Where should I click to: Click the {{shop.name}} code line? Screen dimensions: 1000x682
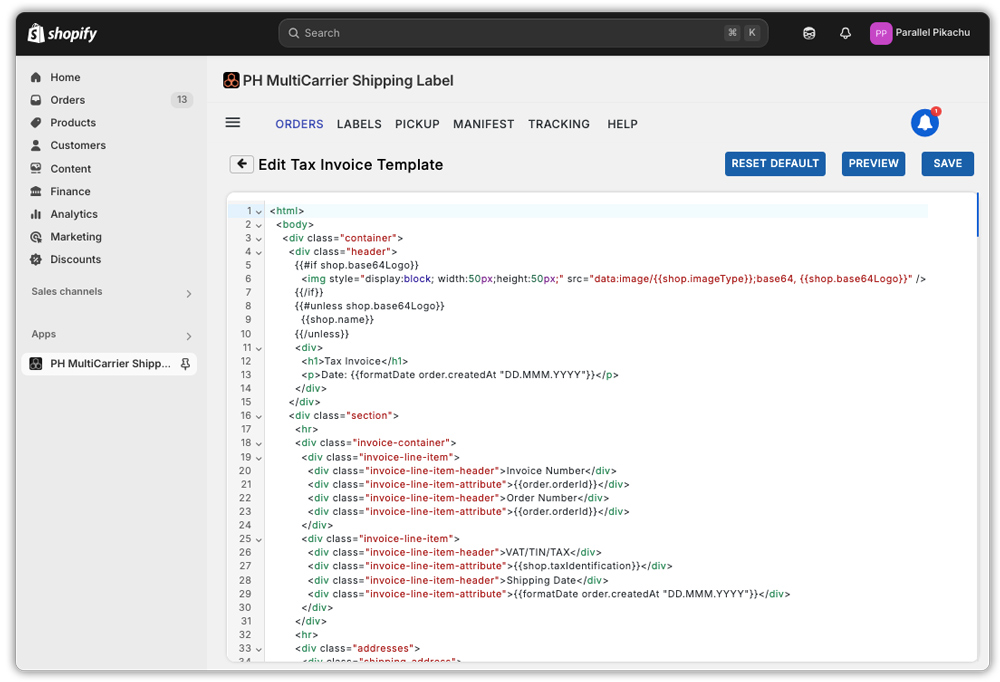[x=337, y=320]
